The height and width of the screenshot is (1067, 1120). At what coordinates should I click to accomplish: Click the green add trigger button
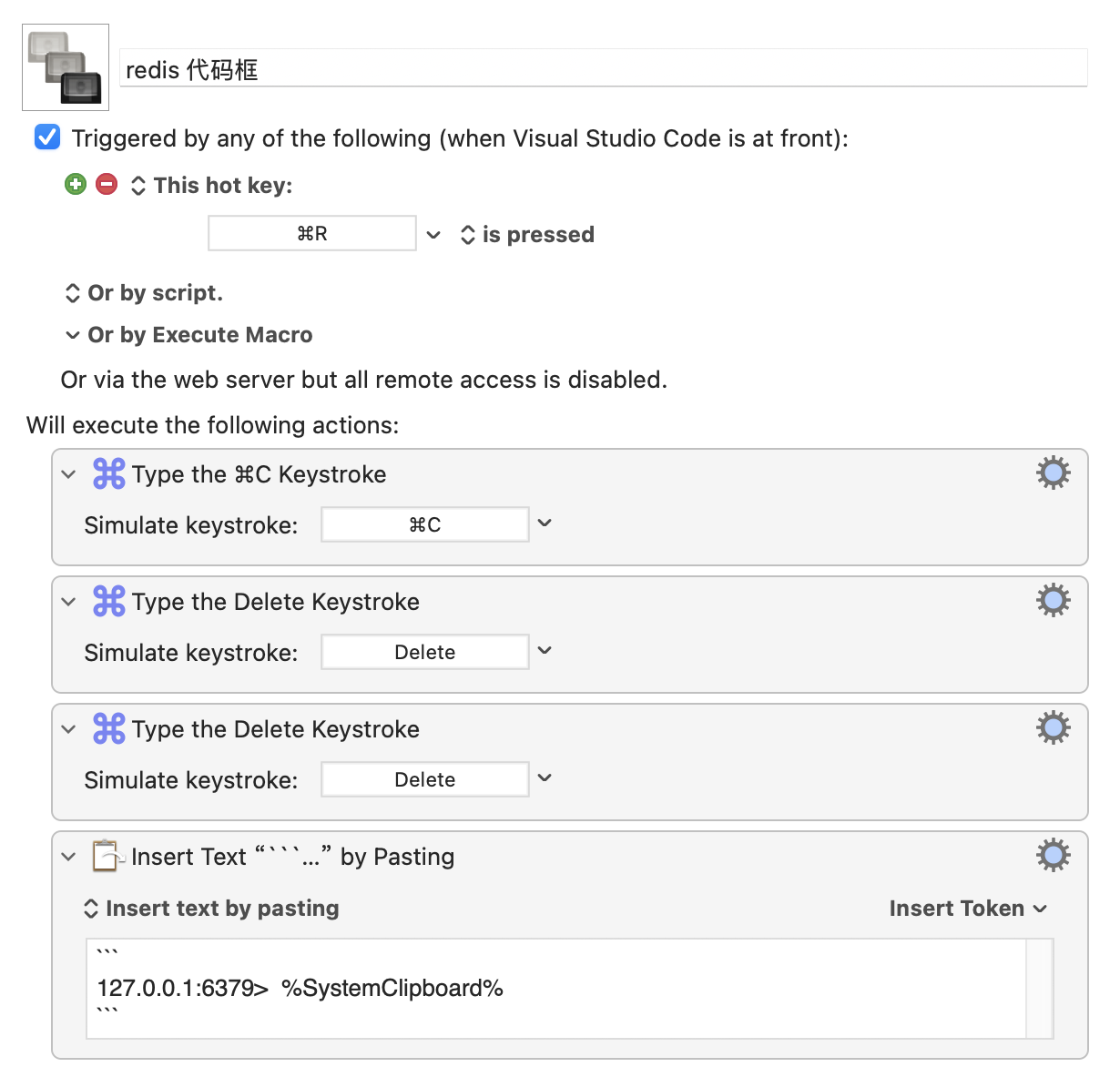pyautogui.click(x=76, y=185)
